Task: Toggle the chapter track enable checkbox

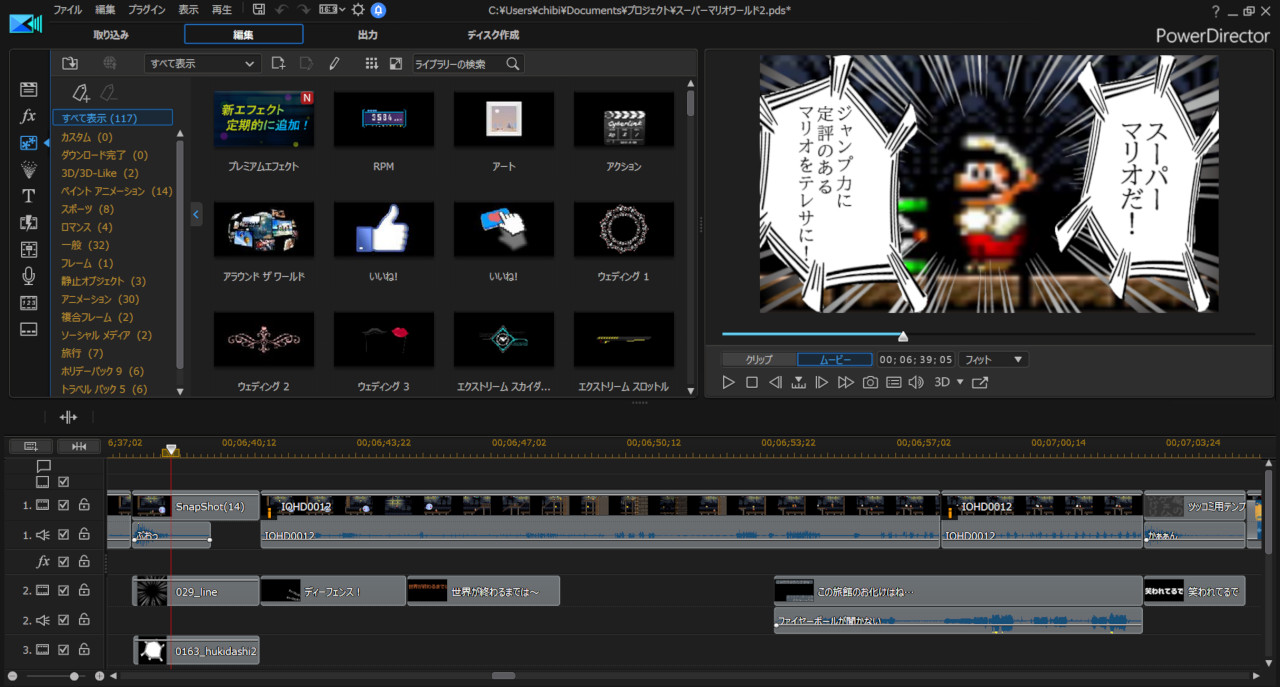Action: point(63,482)
